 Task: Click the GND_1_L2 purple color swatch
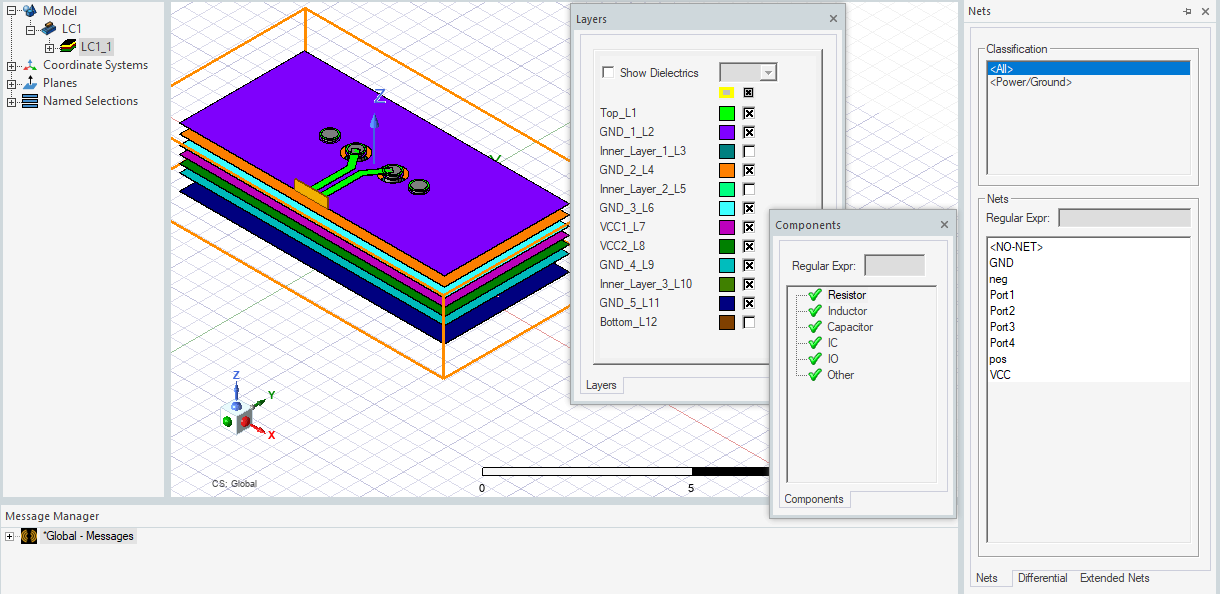(727, 132)
